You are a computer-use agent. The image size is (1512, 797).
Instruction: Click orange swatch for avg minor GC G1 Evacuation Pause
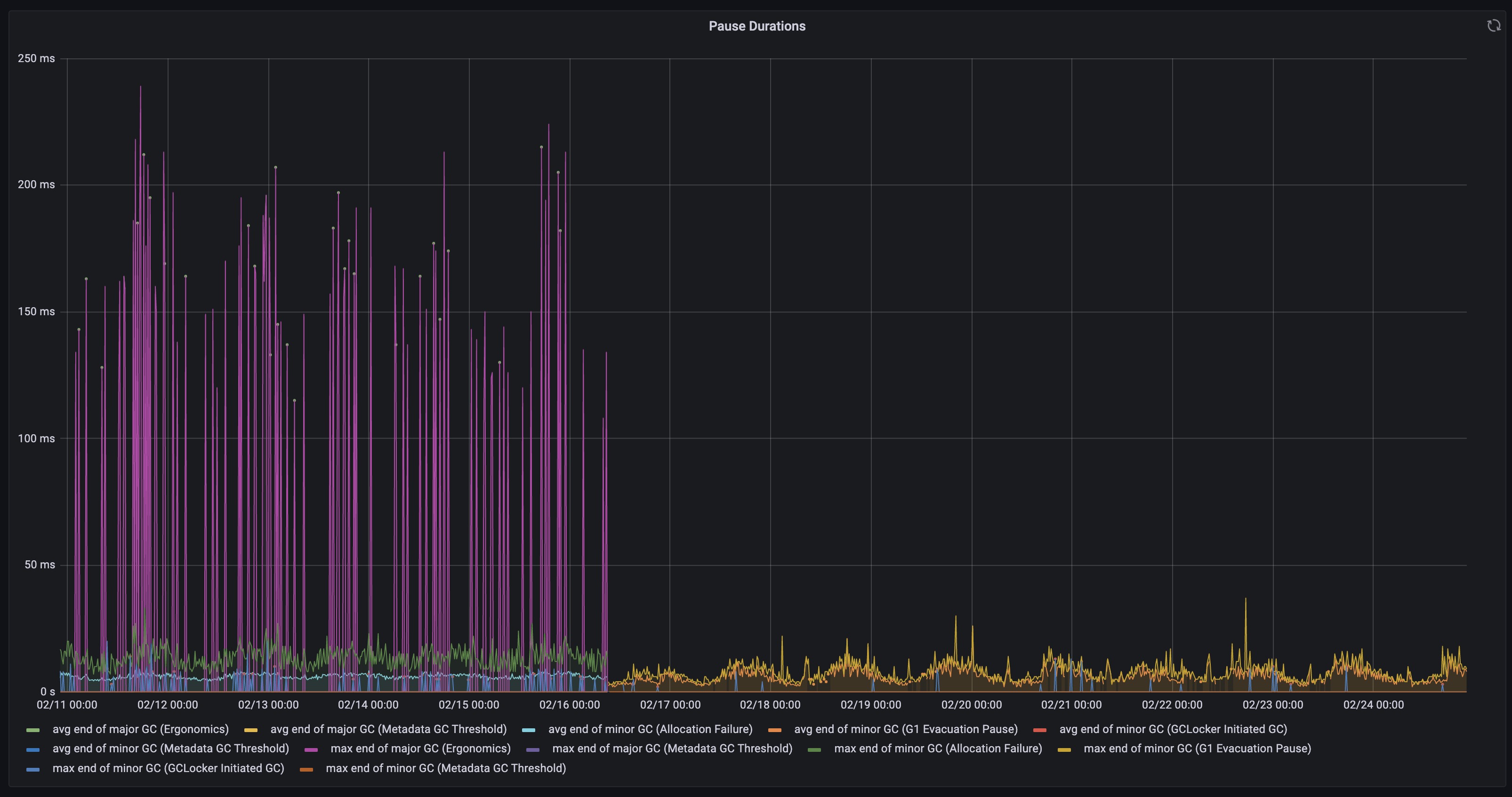(x=775, y=730)
